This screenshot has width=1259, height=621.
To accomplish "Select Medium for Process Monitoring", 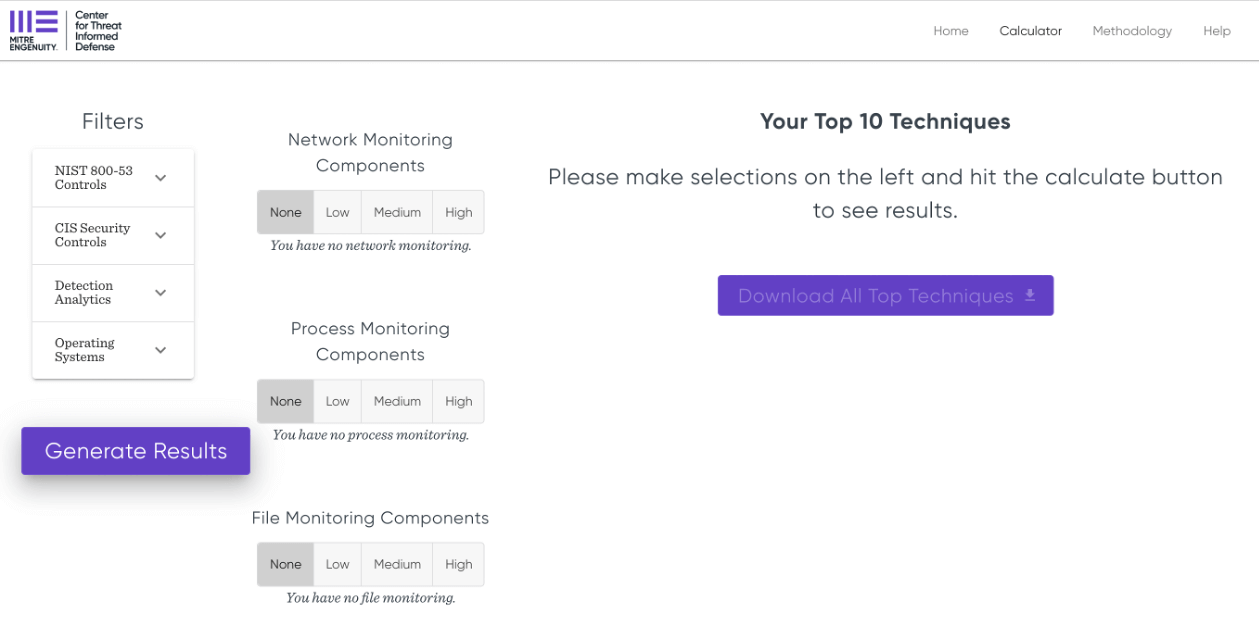I will (397, 401).
